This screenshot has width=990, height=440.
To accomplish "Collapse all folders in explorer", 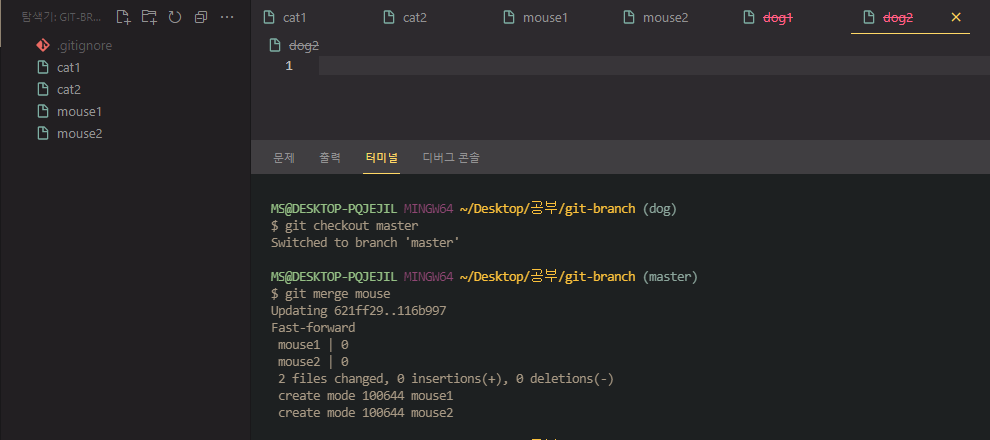I will point(201,17).
